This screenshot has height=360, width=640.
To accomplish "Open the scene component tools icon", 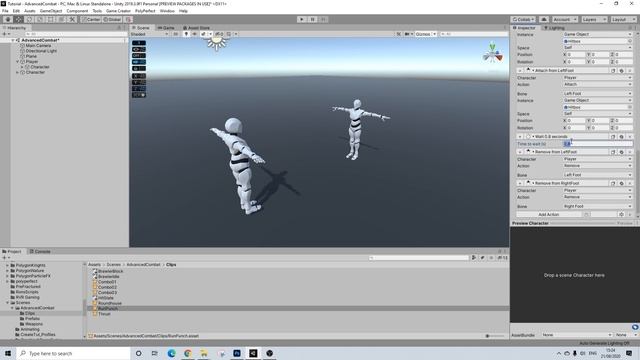I will point(399,34).
